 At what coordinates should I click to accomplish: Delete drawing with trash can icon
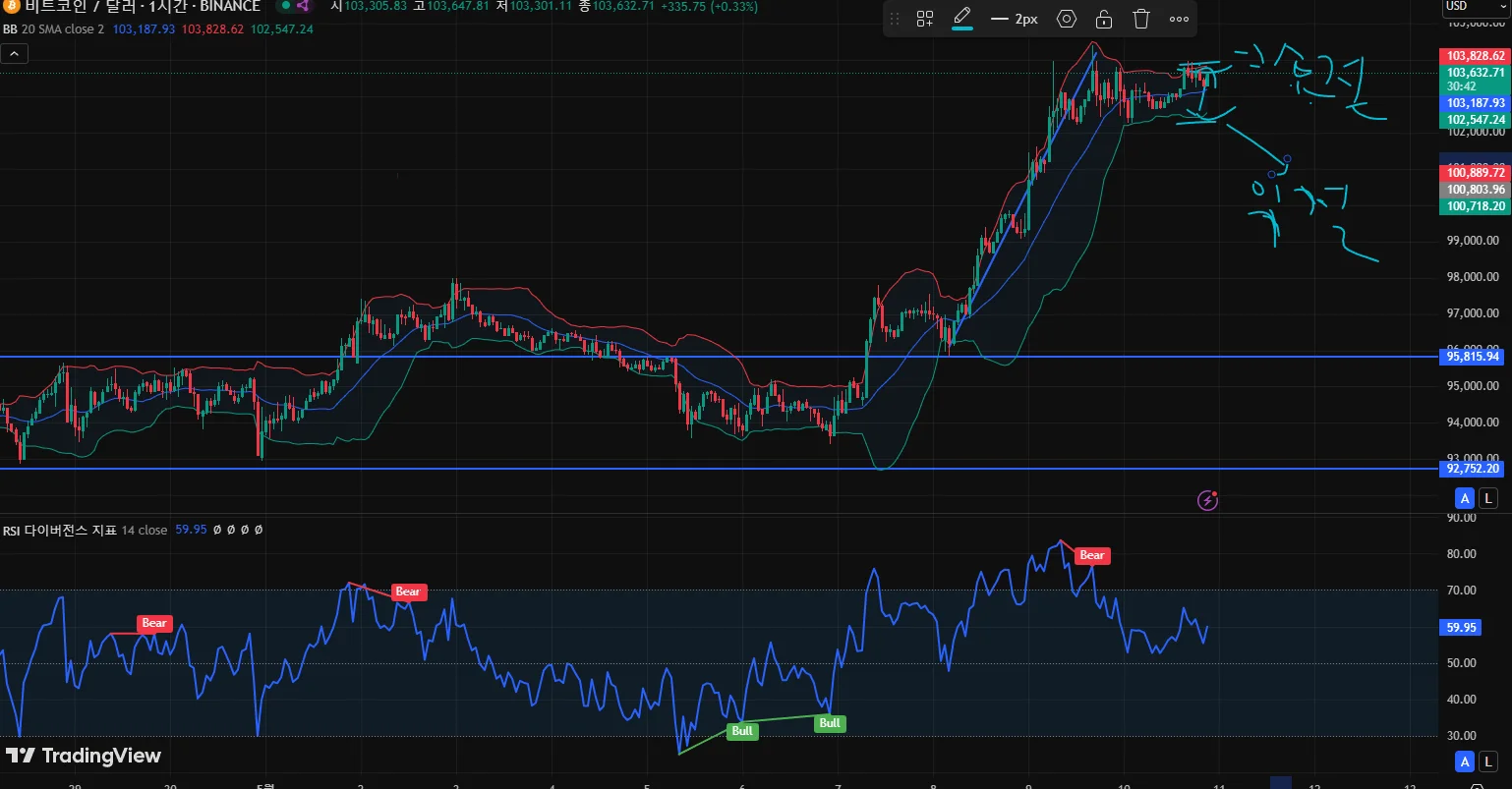pos(1141,19)
